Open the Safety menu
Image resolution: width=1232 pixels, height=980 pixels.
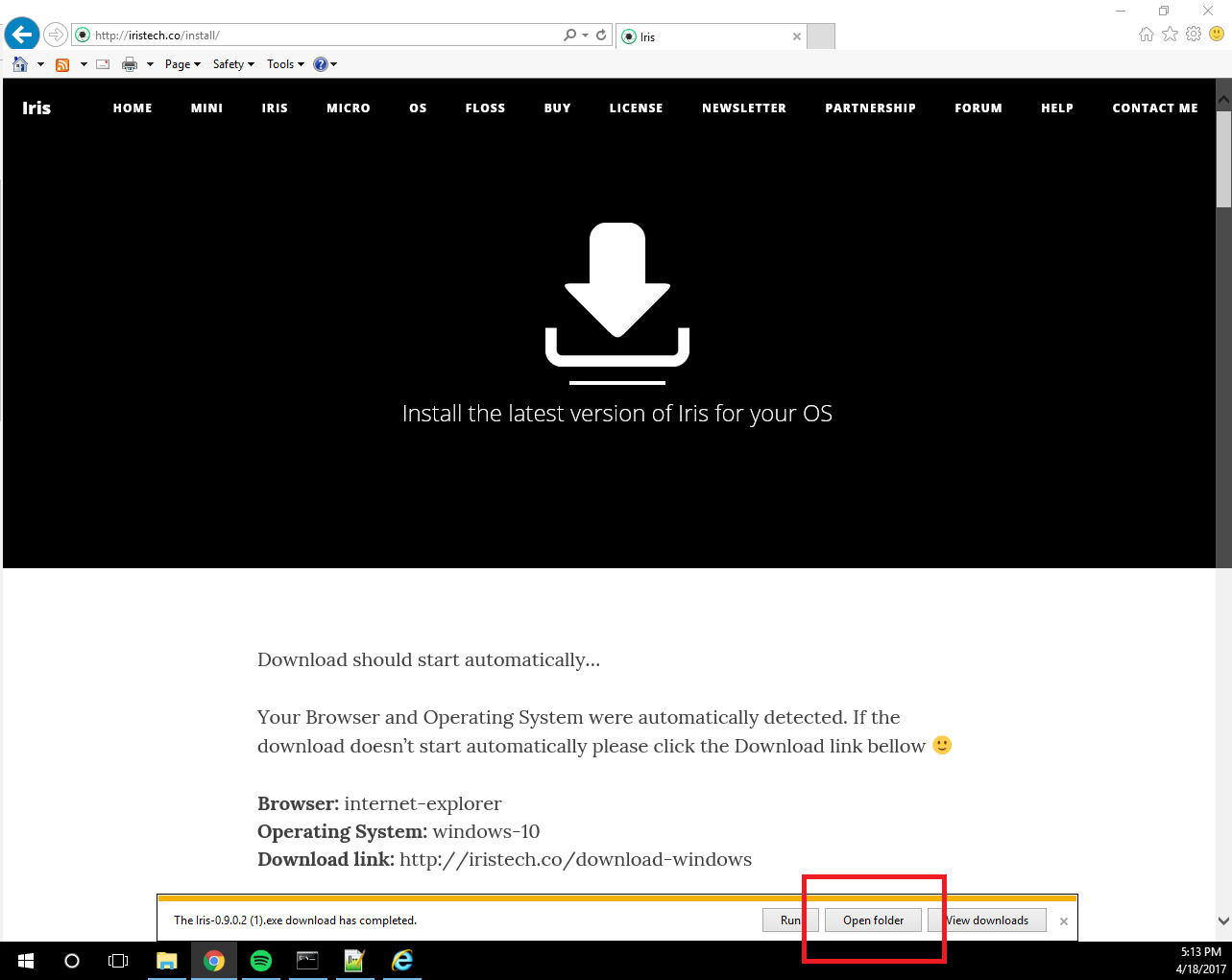pyautogui.click(x=233, y=64)
